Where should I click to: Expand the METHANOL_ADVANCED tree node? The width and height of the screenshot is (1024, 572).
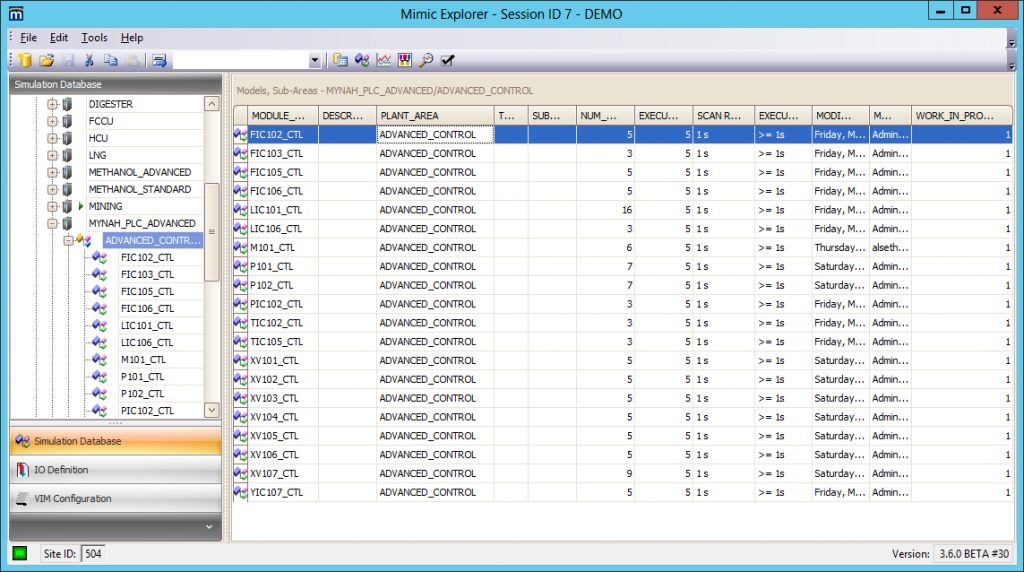click(52, 172)
